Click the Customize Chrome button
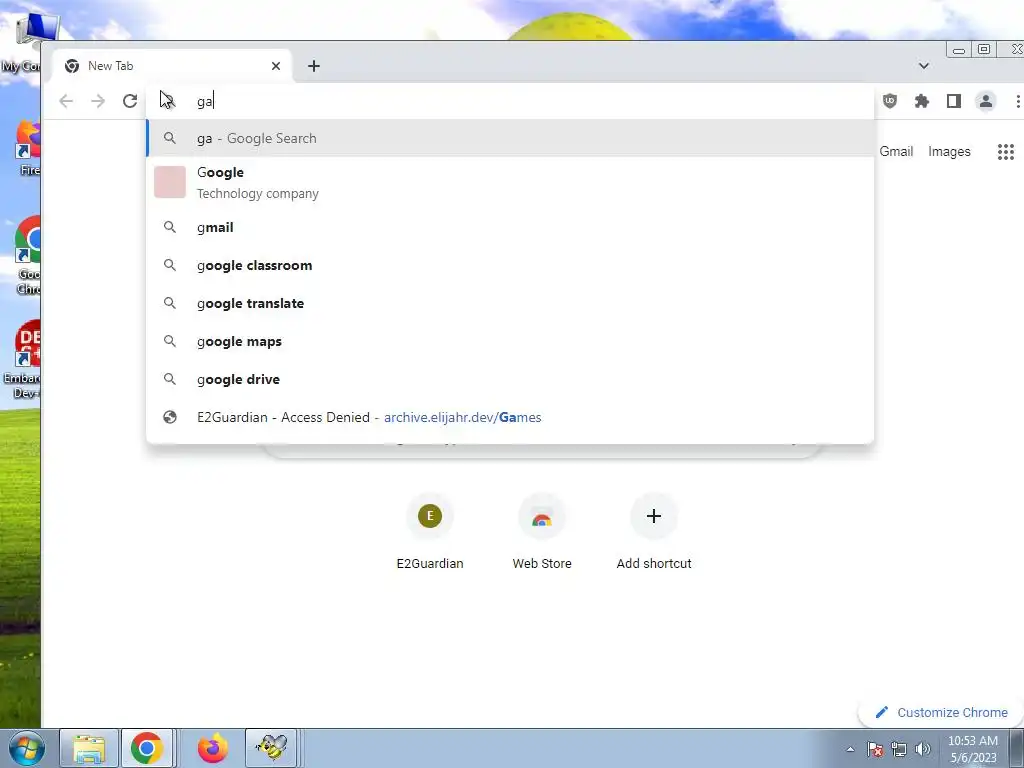 tap(942, 712)
